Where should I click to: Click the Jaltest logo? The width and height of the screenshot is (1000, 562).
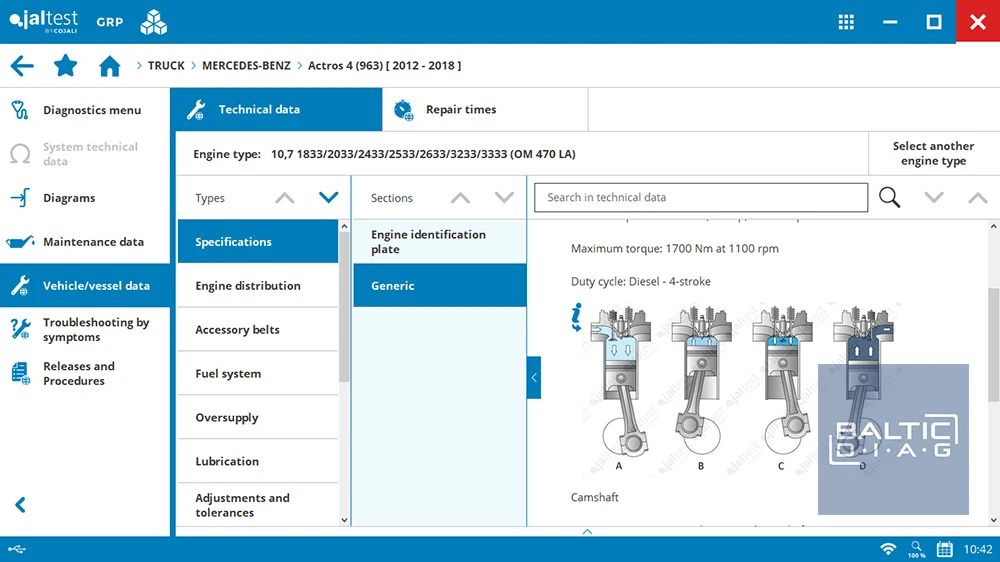pos(43,21)
